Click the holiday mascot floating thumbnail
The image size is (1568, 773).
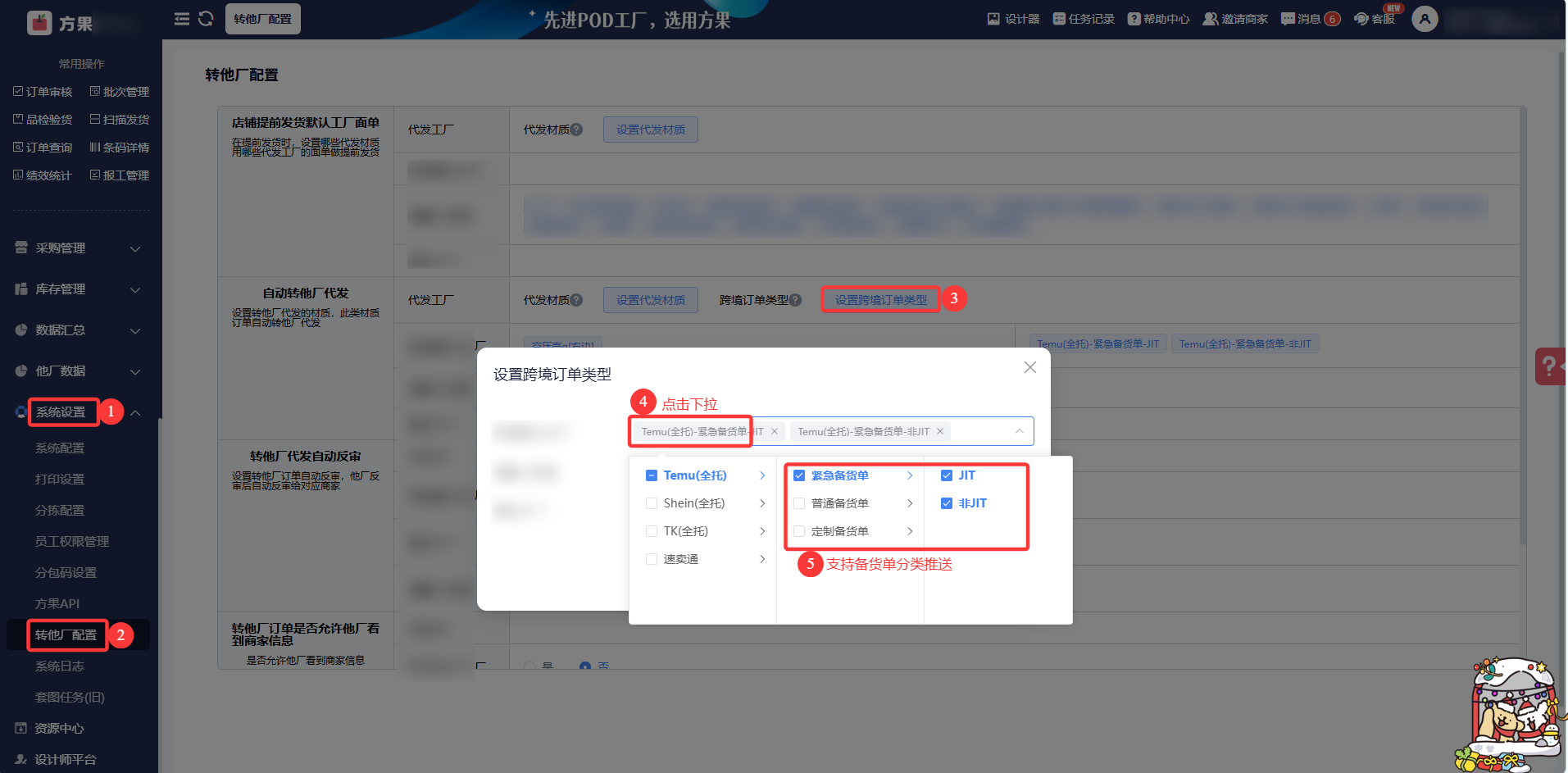pos(1511,716)
